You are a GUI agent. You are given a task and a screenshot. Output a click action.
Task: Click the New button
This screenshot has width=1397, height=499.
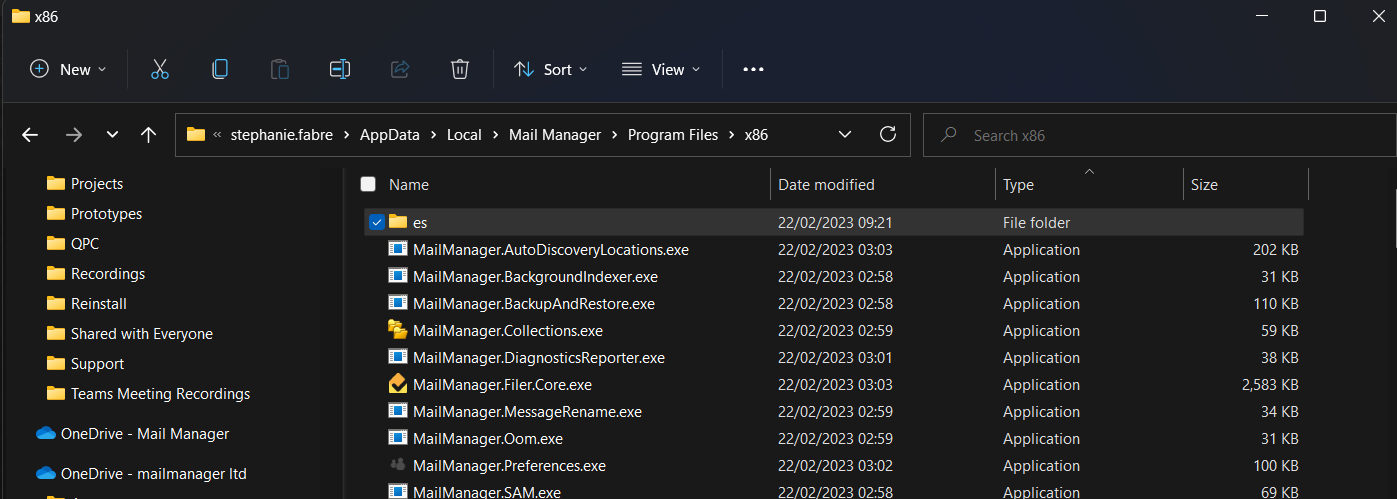click(x=68, y=69)
